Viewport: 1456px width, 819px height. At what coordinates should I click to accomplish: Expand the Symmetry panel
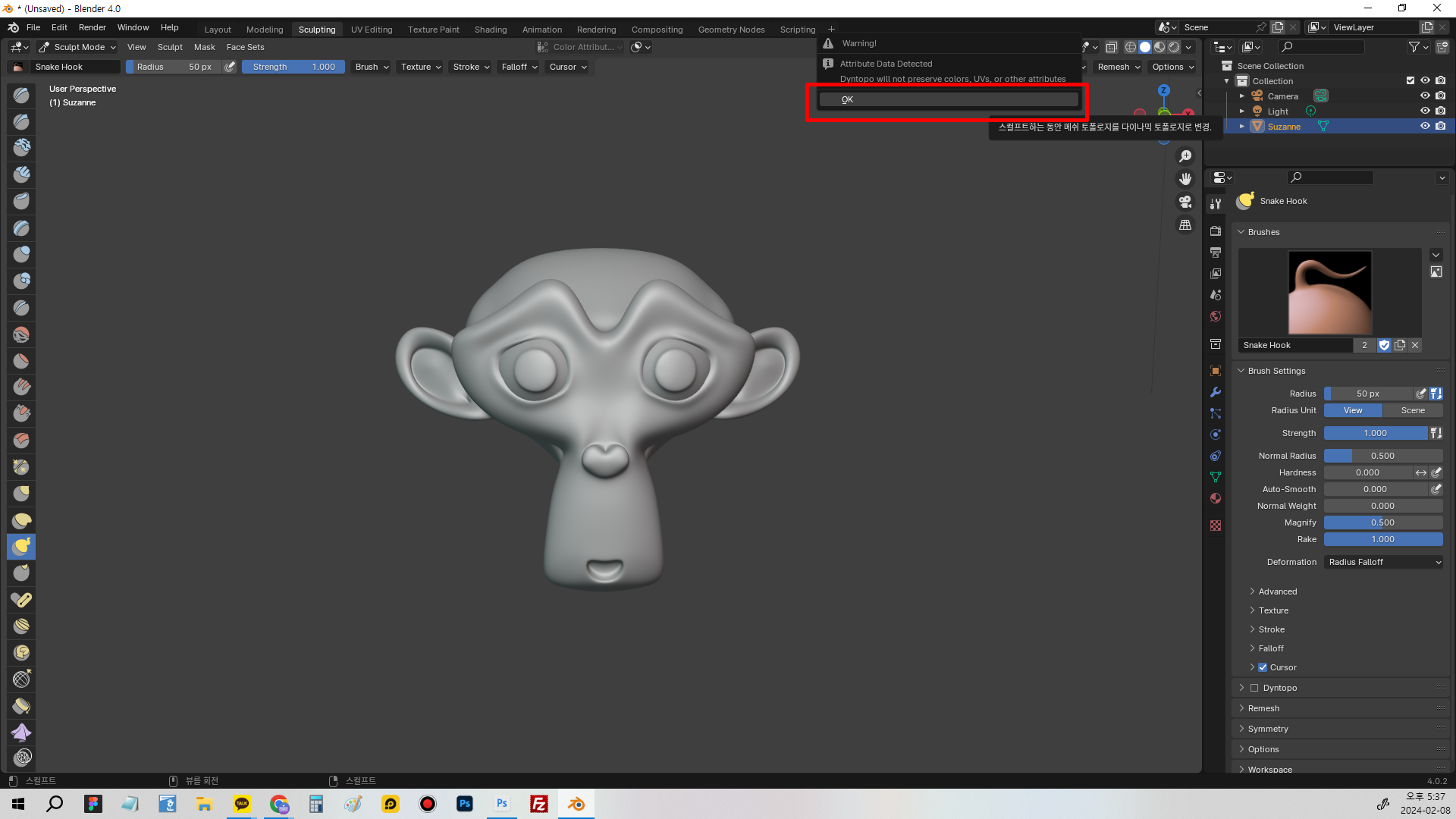[1267, 729]
